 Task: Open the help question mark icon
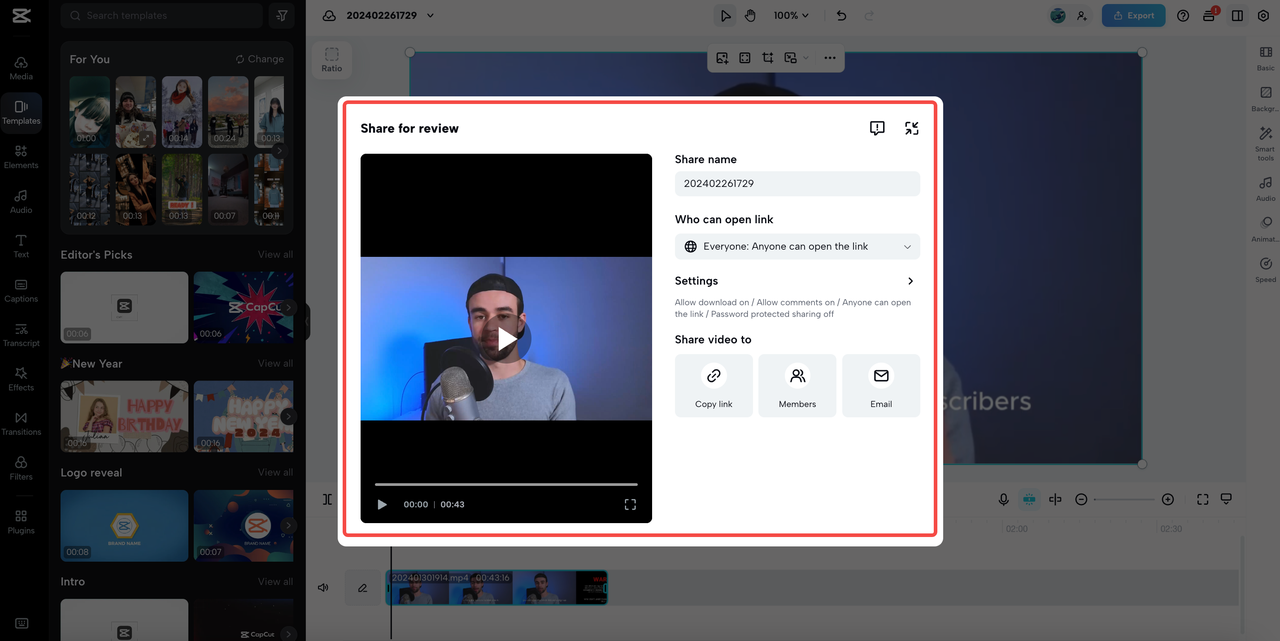coord(1183,15)
